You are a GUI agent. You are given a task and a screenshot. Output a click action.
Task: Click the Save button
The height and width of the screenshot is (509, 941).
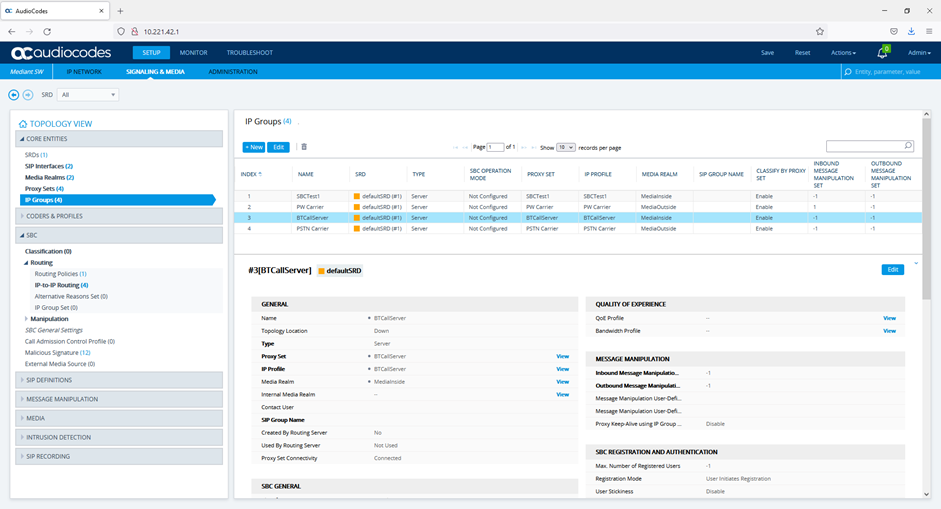coord(768,53)
